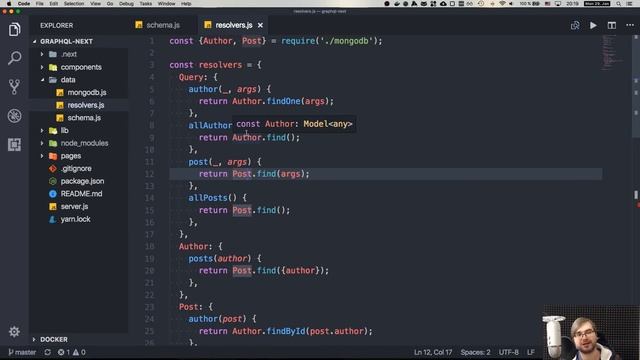The height and width of the screenshot is (360, 640).
Task: Open the Tasks menu
Action: 146,3
